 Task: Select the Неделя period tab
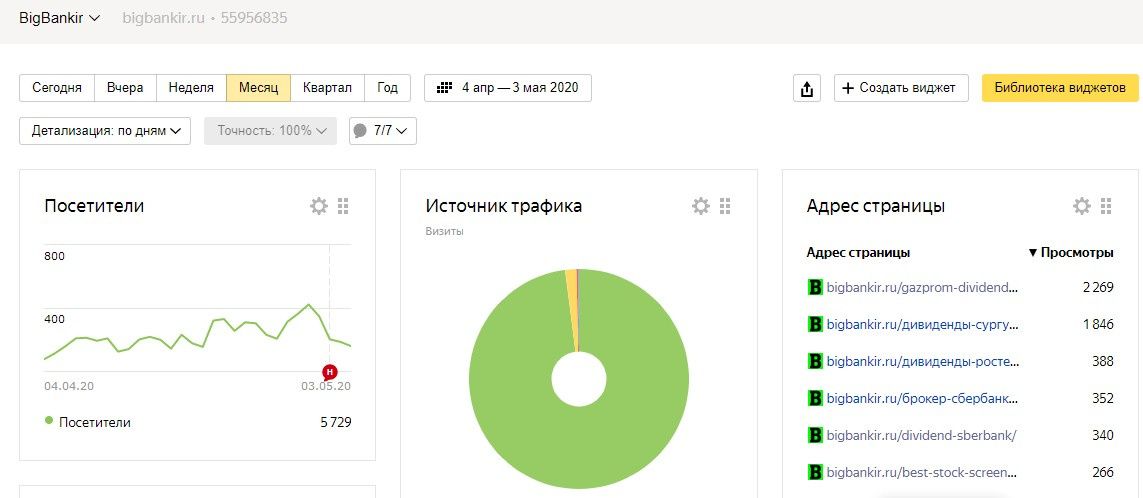point(191,87)
